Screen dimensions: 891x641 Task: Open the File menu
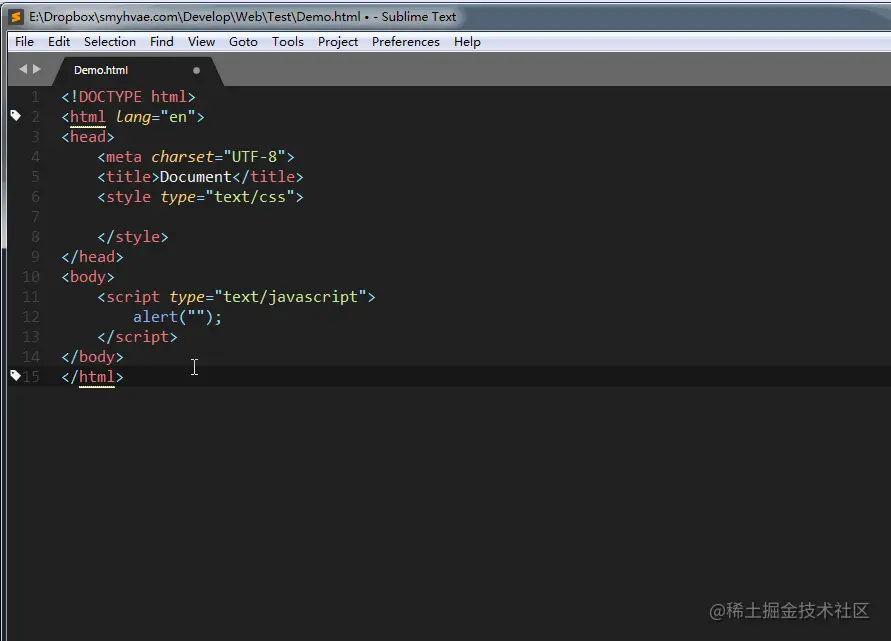pyautogui.click(x=24, y=42)
